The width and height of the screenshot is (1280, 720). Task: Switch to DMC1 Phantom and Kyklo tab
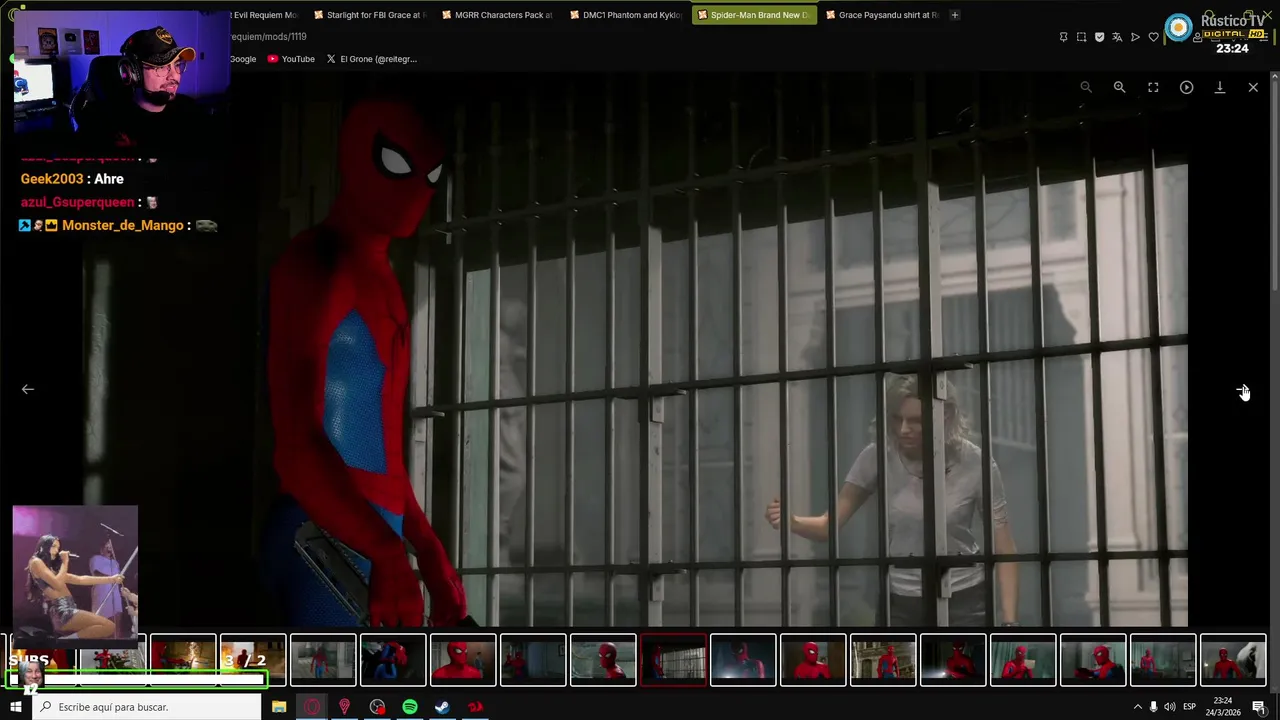pos(625,15)
